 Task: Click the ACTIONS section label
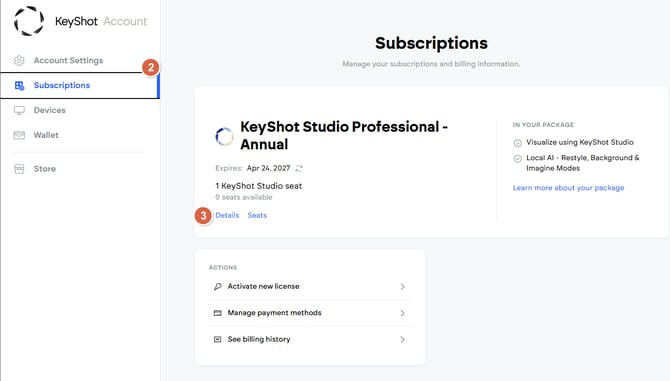tap(223, 267)
